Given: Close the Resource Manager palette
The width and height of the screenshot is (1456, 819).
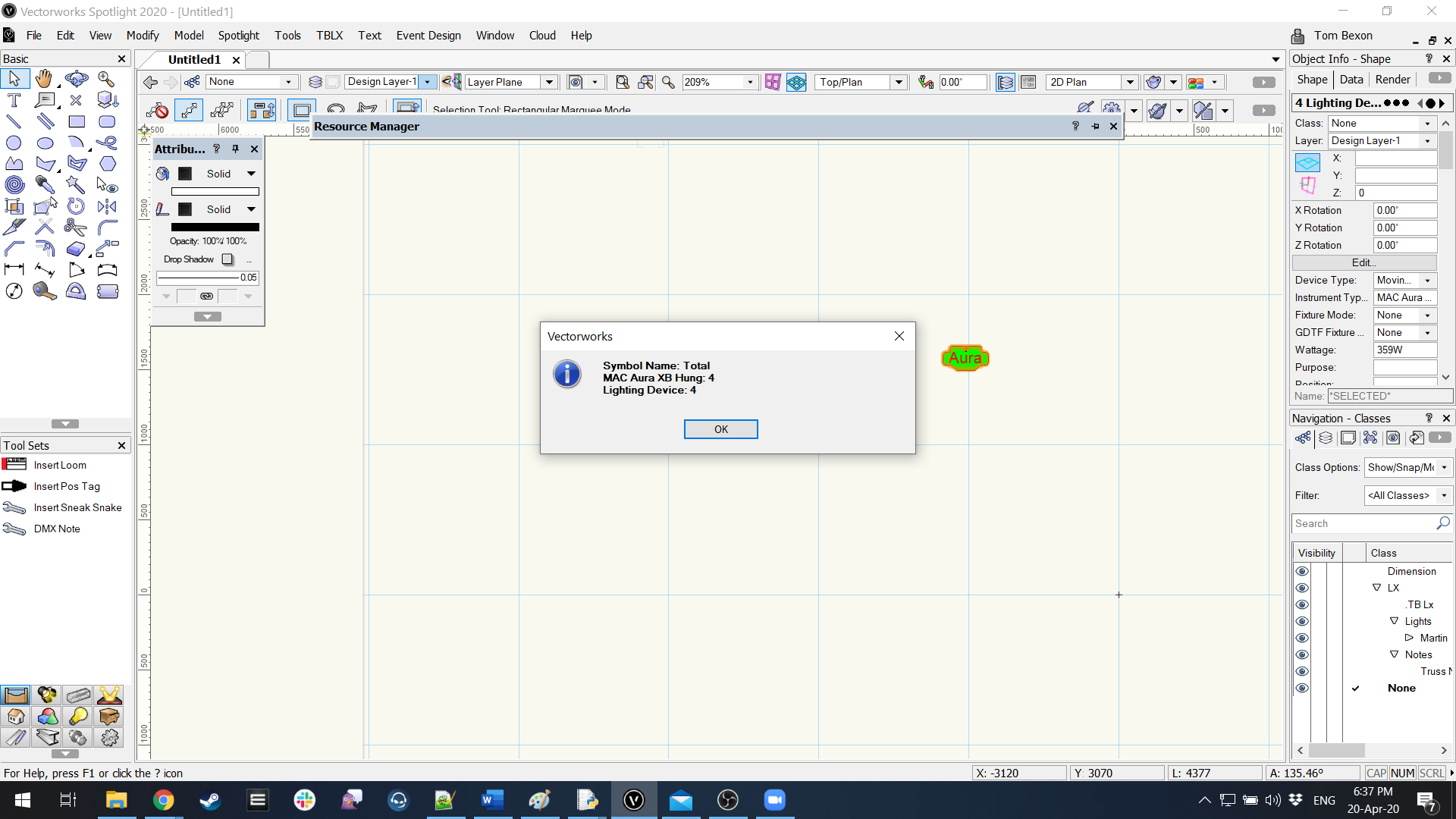Looking at the screenshot, I should [x=1113, y=126].
